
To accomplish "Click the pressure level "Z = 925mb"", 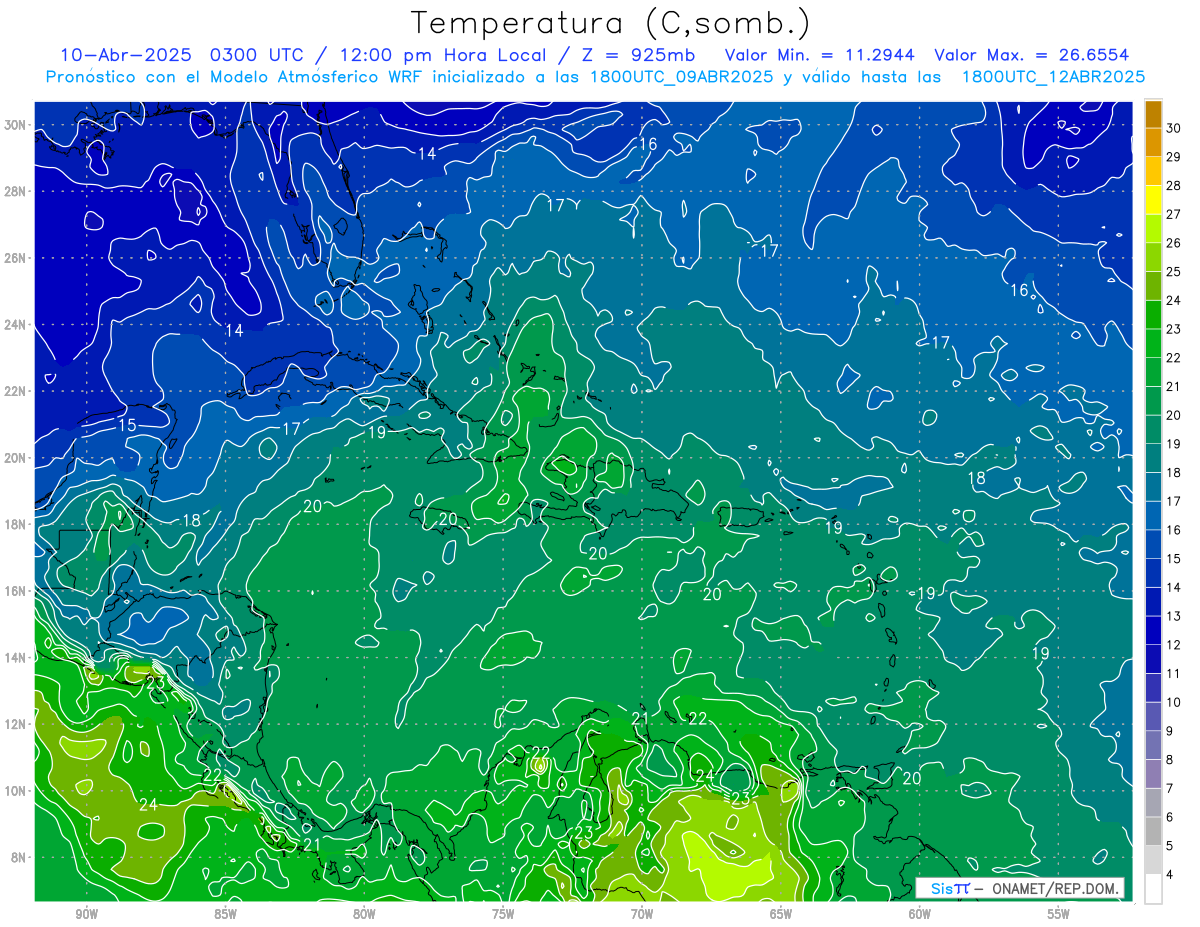I will [x=639, y=55].
